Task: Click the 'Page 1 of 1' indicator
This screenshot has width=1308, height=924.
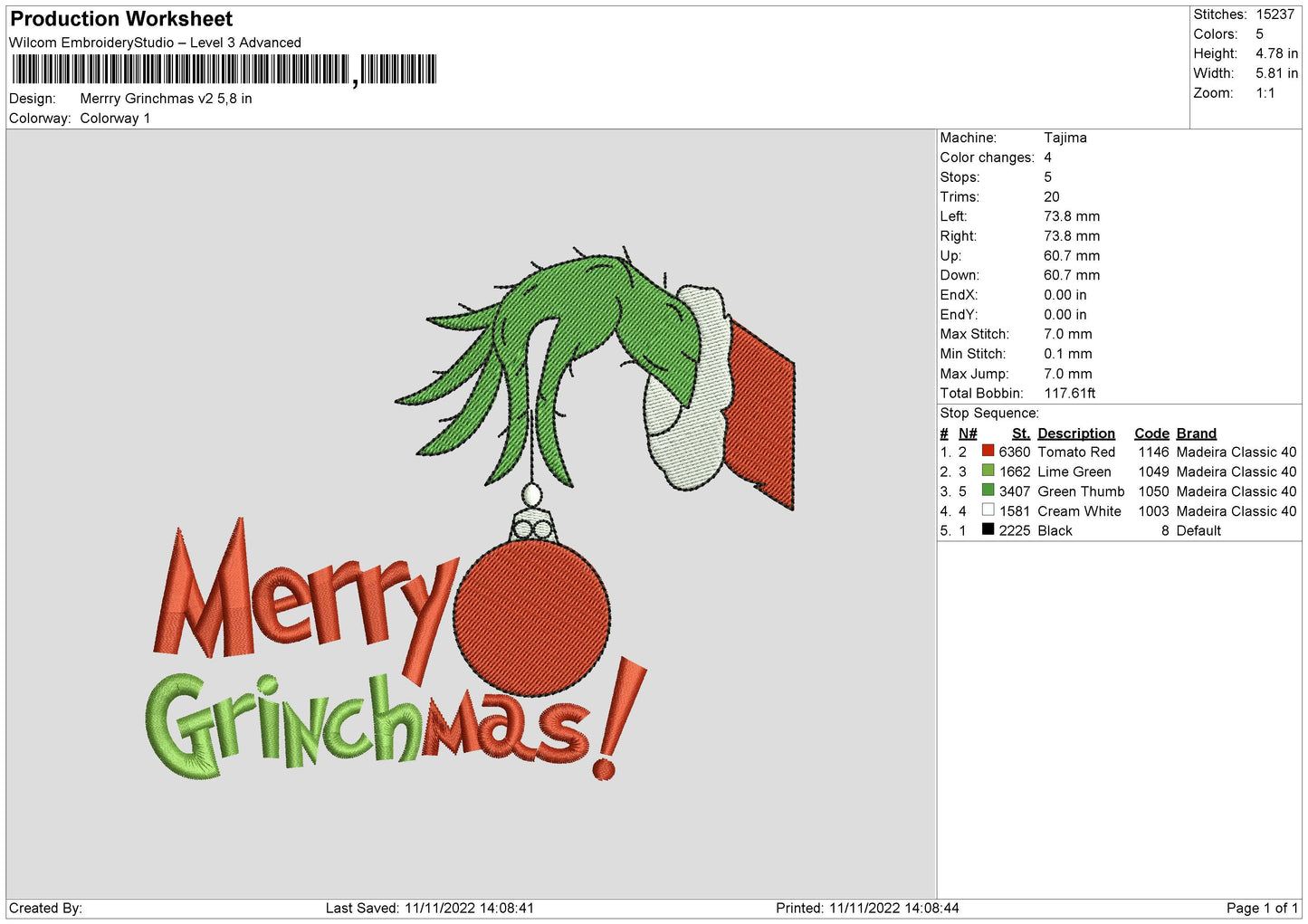Action: pos(1262,908)
